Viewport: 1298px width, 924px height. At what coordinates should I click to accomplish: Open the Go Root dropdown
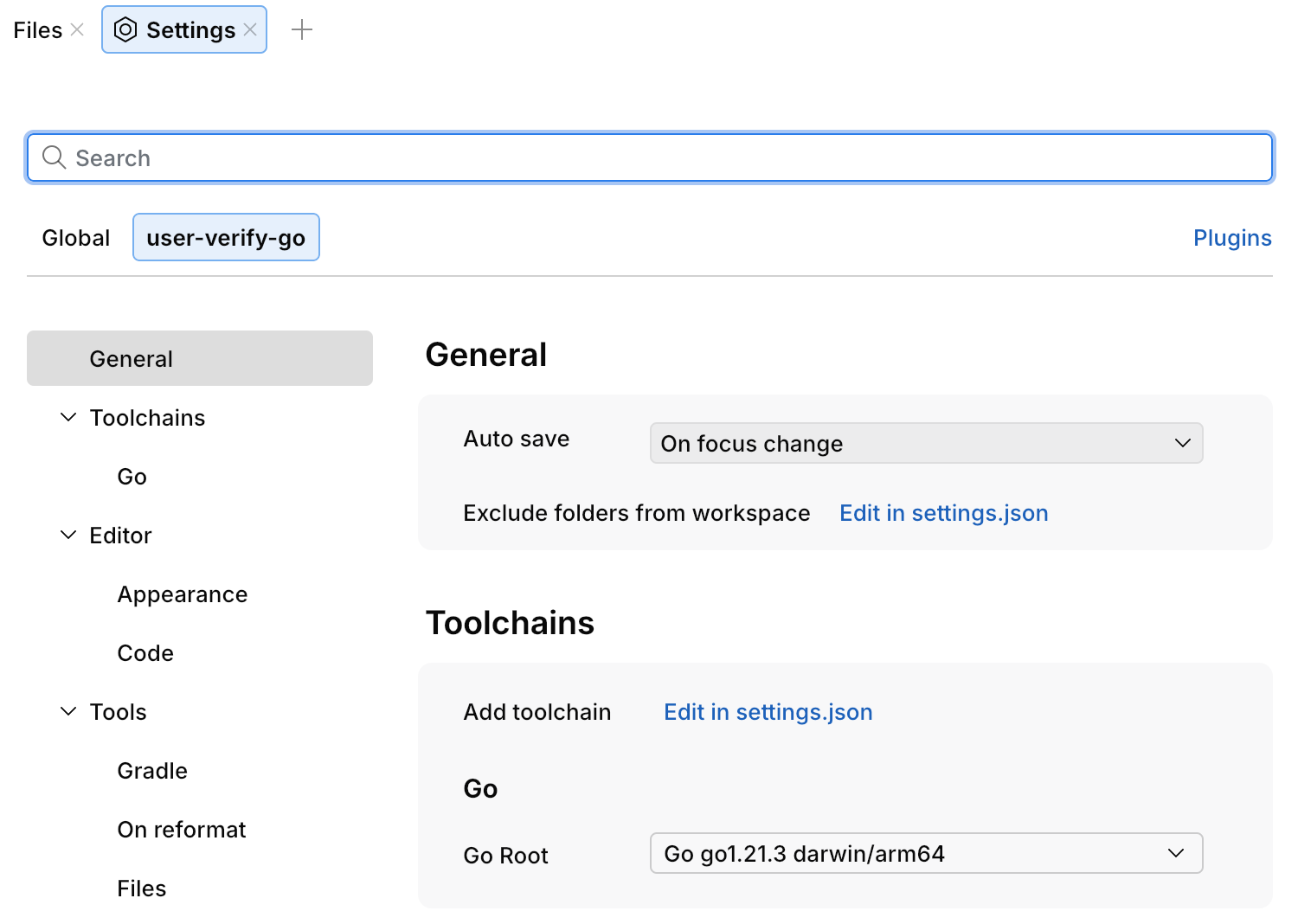point(925,853)
